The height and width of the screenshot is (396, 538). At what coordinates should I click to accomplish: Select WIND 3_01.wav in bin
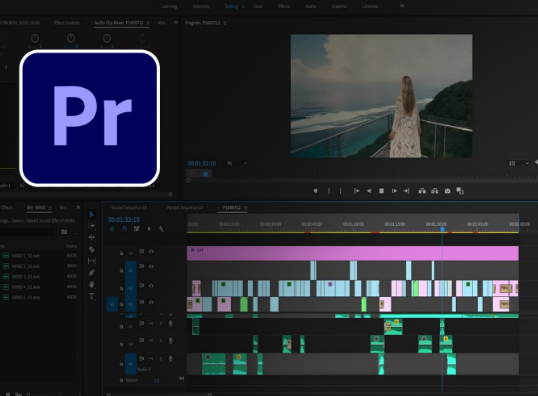26,276
